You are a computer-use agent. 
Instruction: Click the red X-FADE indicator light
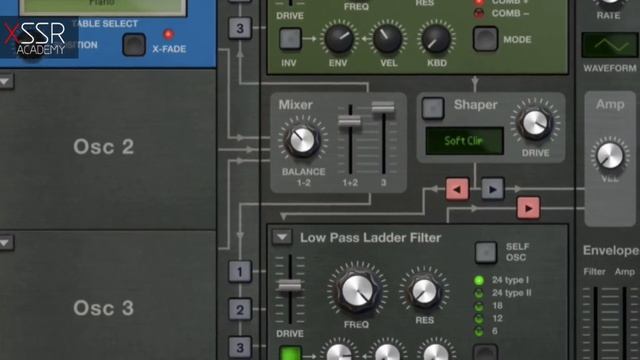(x=168, y=34)
